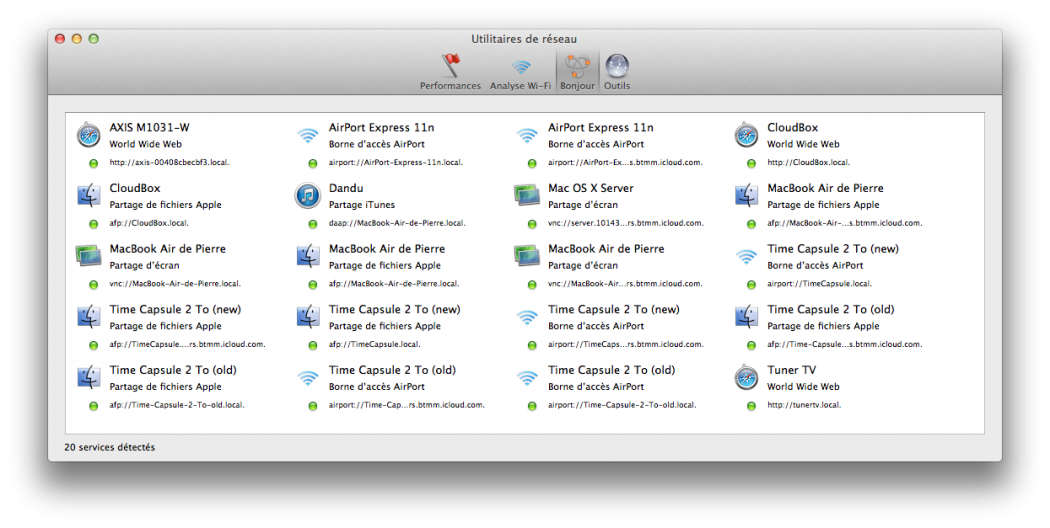Click Wi-Fi icon for Time Capsule old icloud airport
The height and width of the screenshot is (528, 1050).
click(307, 378)
